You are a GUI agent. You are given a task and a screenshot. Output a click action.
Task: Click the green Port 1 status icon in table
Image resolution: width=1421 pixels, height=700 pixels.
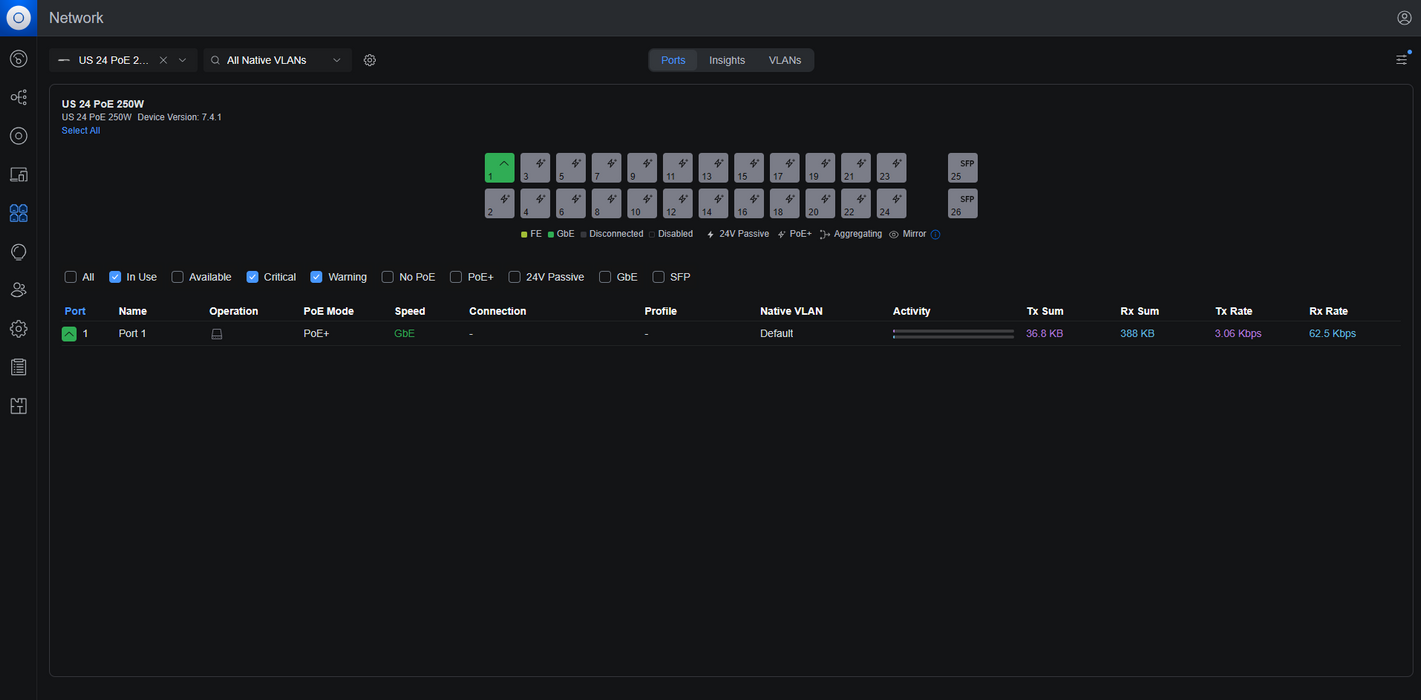(x=69, y=334)
